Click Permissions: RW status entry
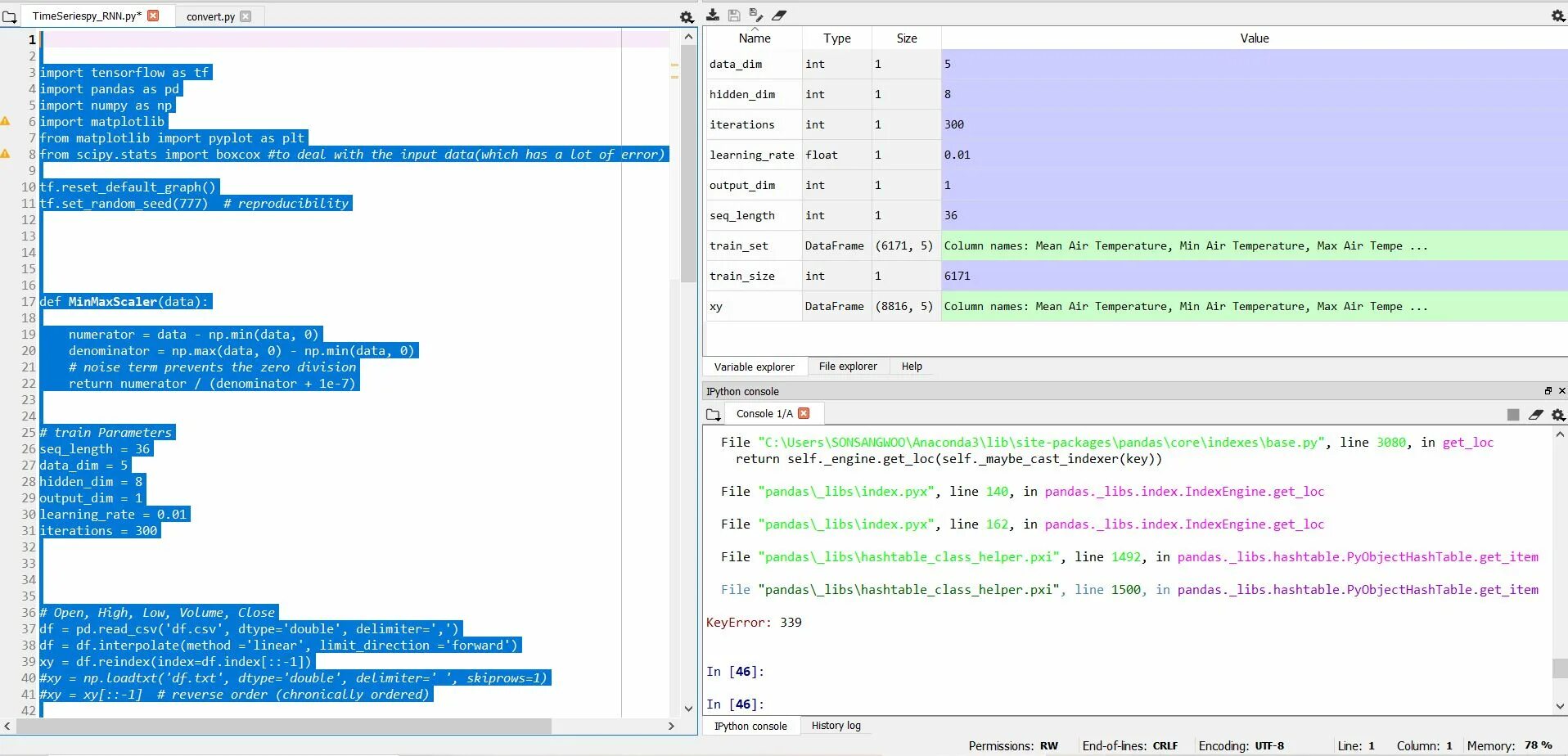The width and height of the screenshot is (1568, 756). (x=1013, y=746)
